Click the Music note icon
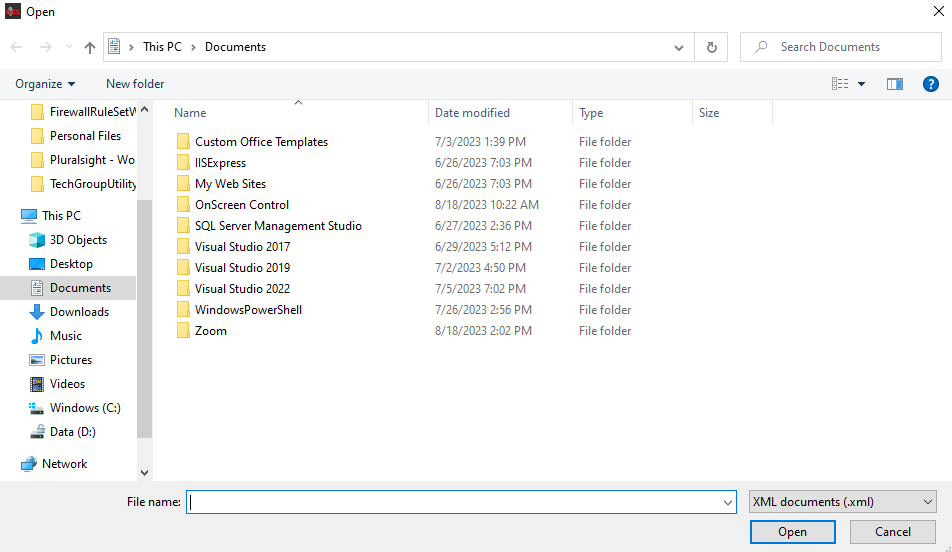Screen dimensions: 952x552 [x=37, y=336]
